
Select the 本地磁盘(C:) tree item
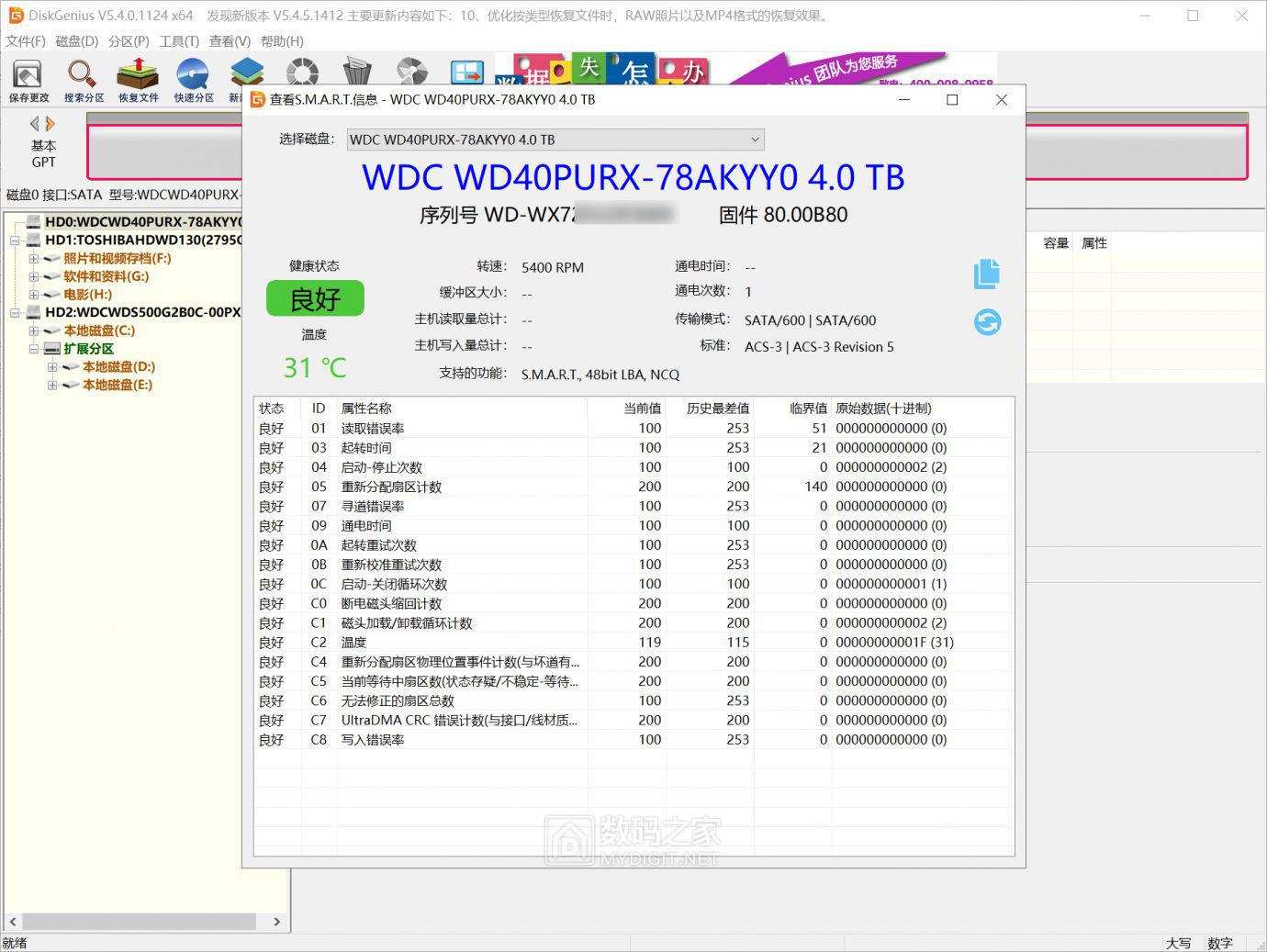(x=99, y=330)
